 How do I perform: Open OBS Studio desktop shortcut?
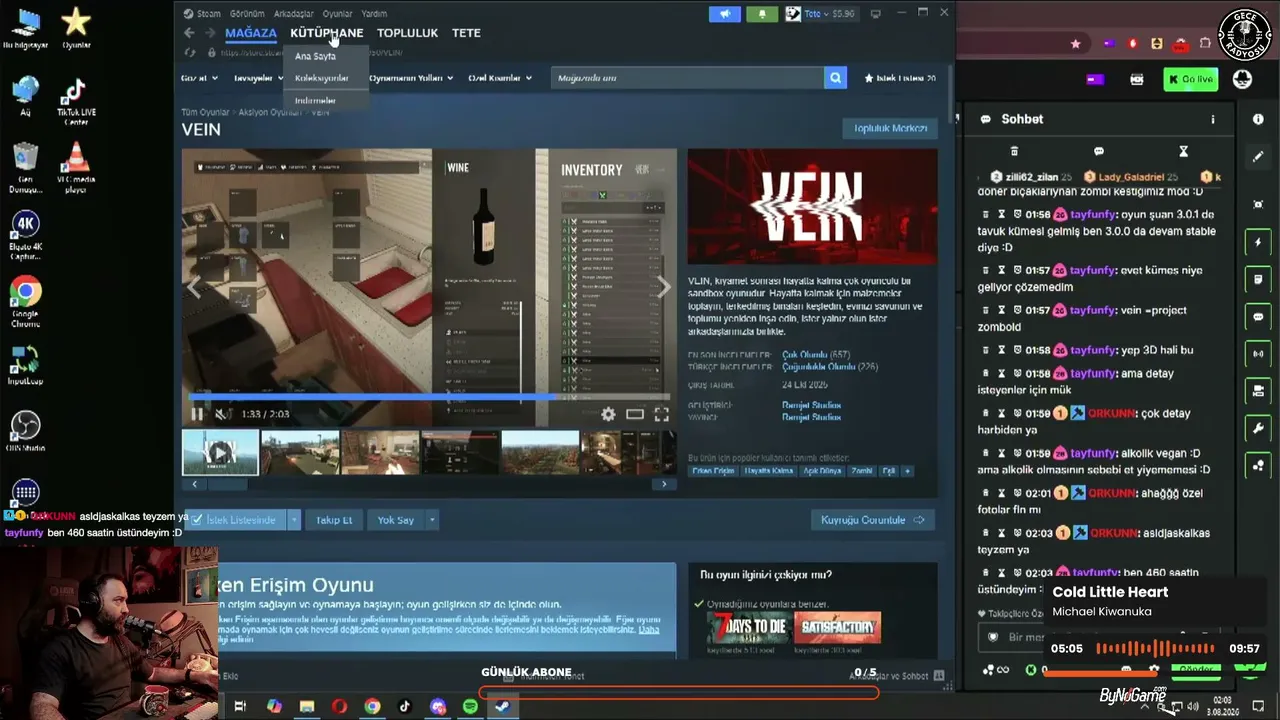(26, 432)
